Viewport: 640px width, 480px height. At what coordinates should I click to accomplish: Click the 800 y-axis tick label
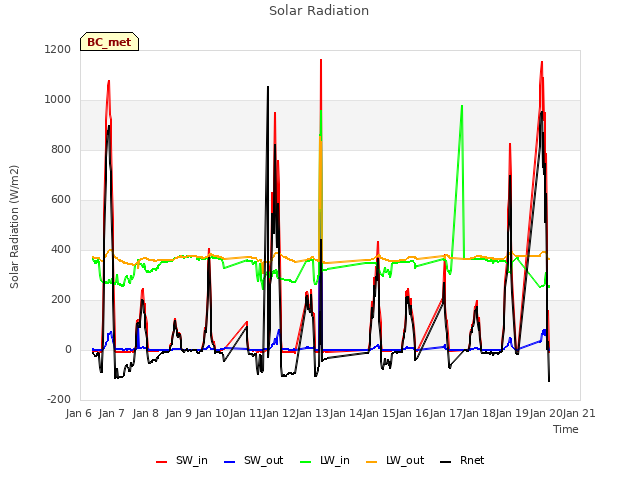tap(61, 150)
